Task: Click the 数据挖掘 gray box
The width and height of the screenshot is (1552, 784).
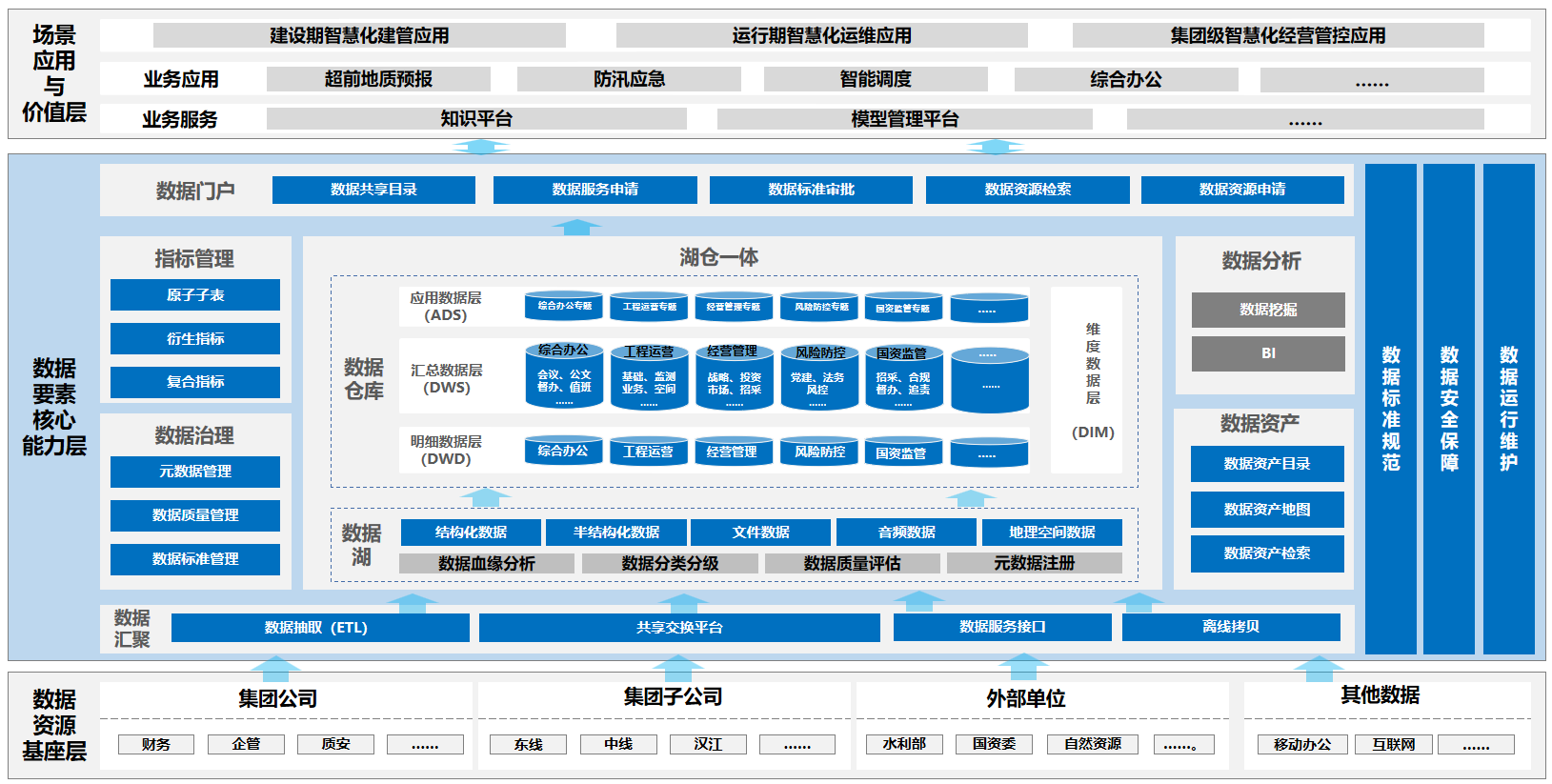Action: pos(1267,310)
